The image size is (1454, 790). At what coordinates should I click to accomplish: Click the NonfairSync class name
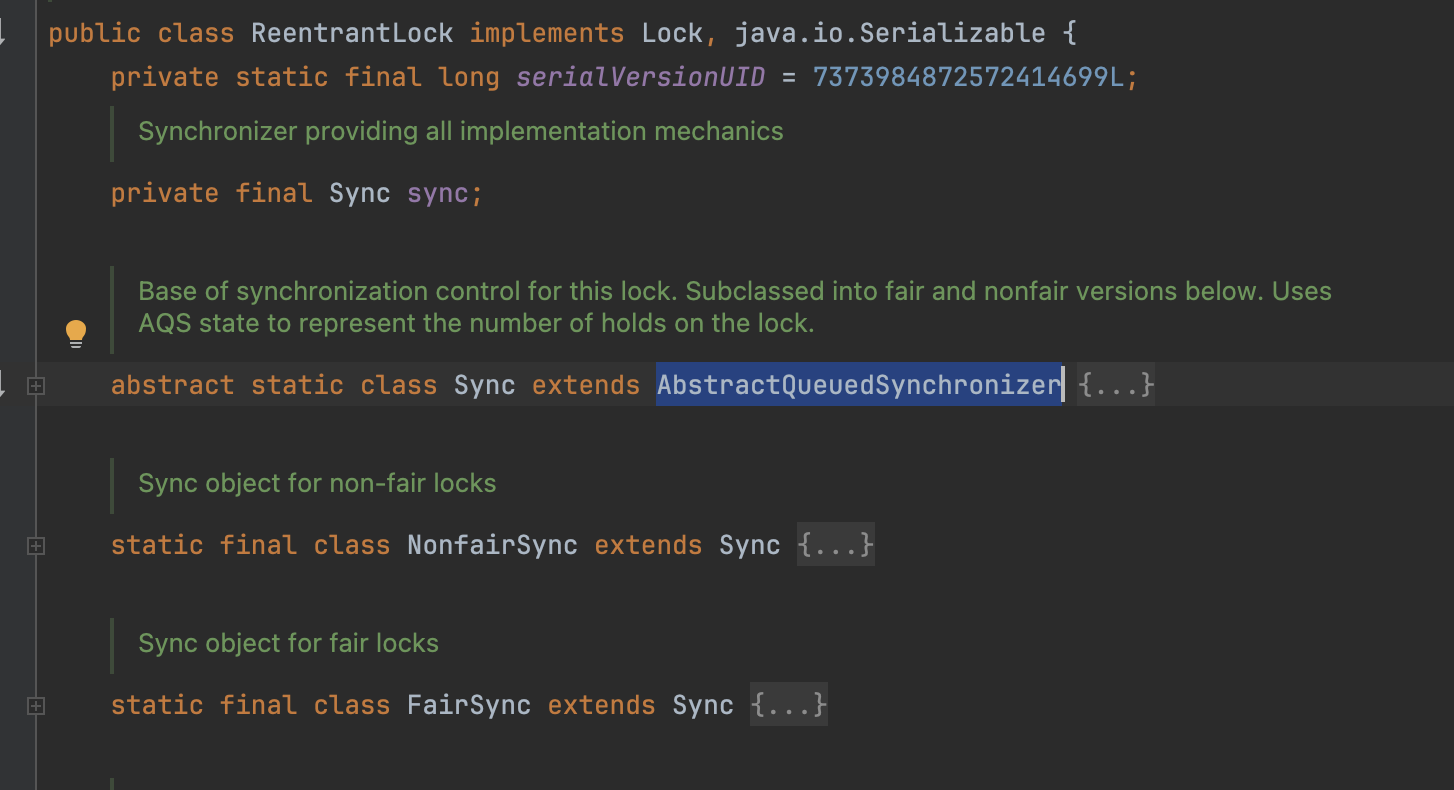coord(492,545)
